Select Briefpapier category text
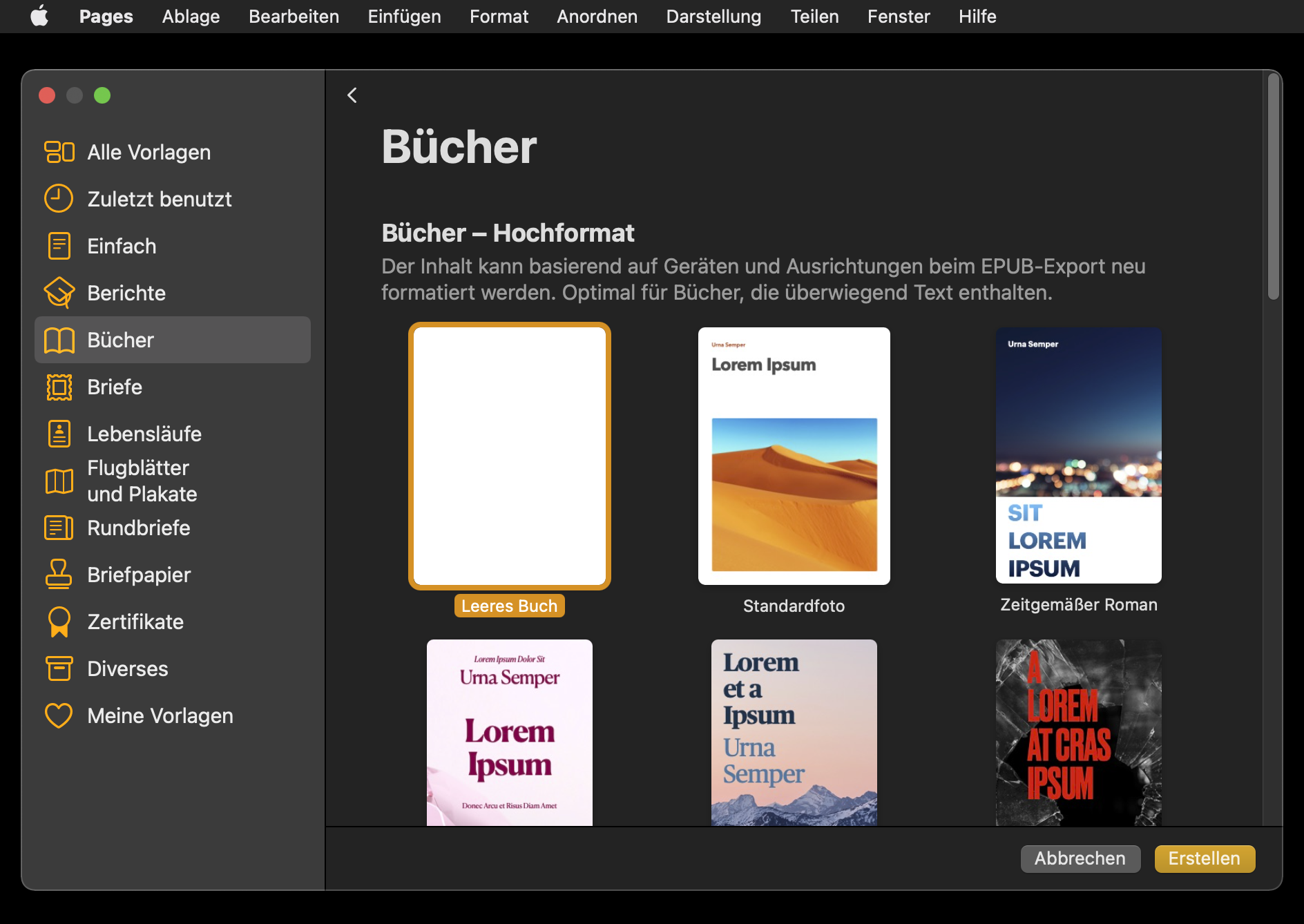Screen dimensions: 1304x924 (x=139, y=575)
